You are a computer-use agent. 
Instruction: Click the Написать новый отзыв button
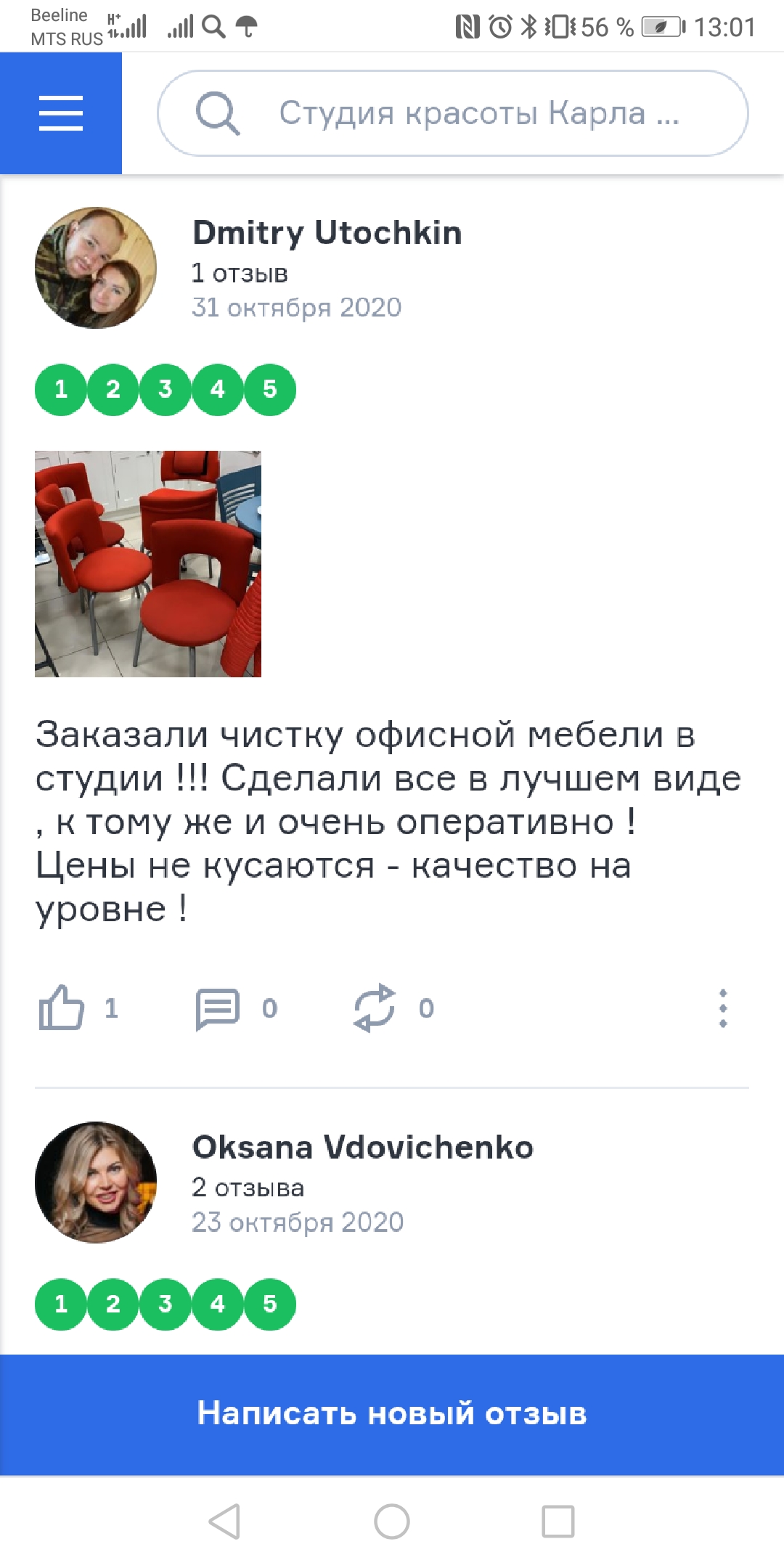click(392, 1414)
